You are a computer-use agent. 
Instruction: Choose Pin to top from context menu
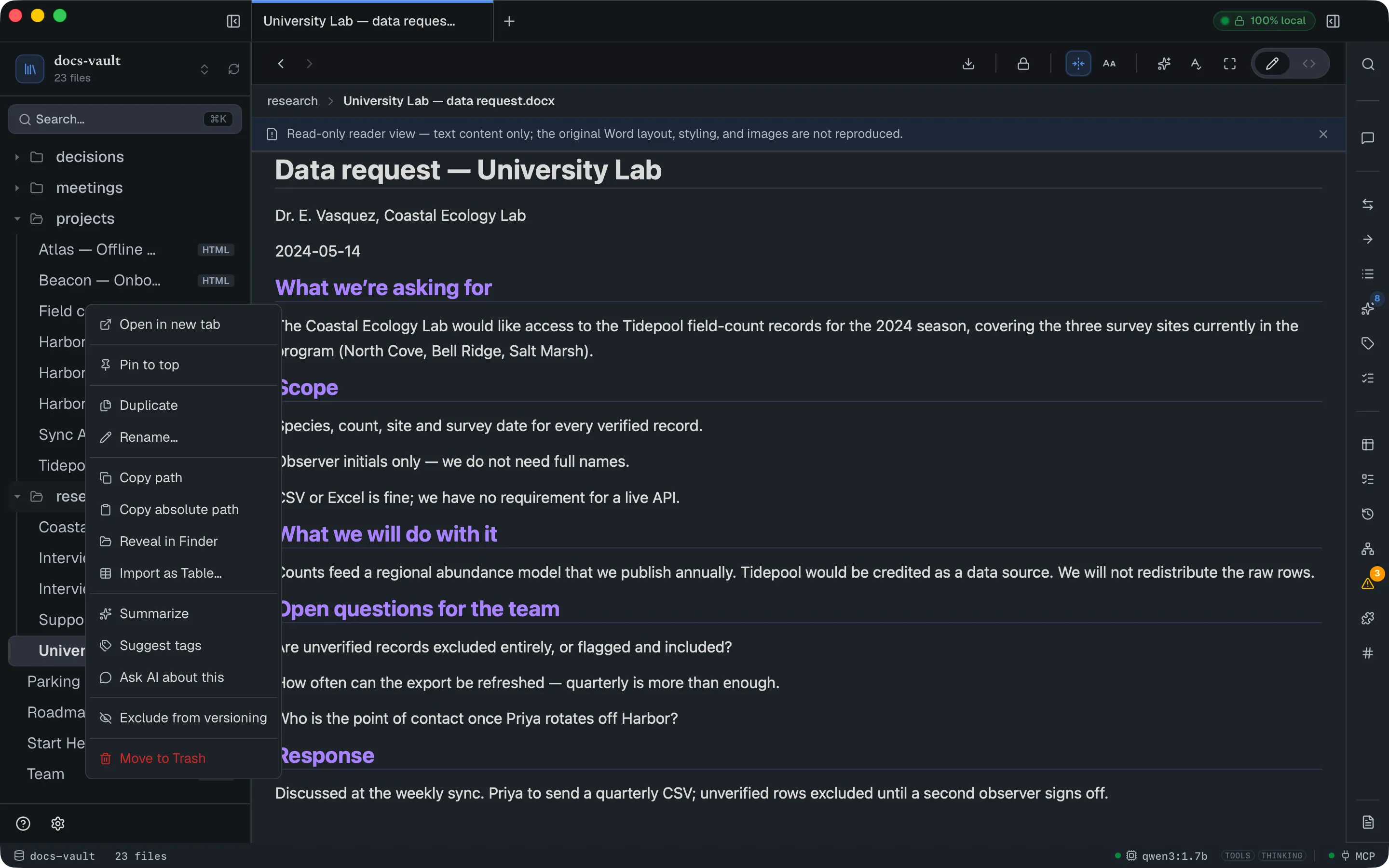click(x=184, y=365)
